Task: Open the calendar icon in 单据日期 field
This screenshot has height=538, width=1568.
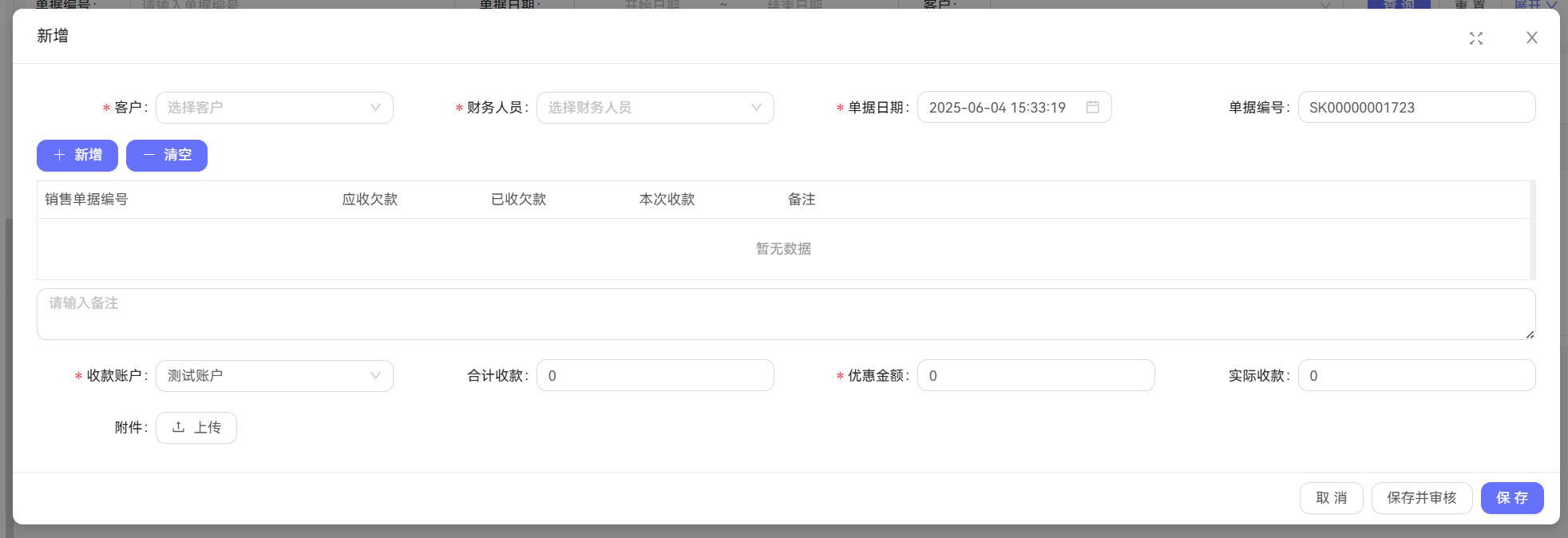Action: click(1092, 107)
